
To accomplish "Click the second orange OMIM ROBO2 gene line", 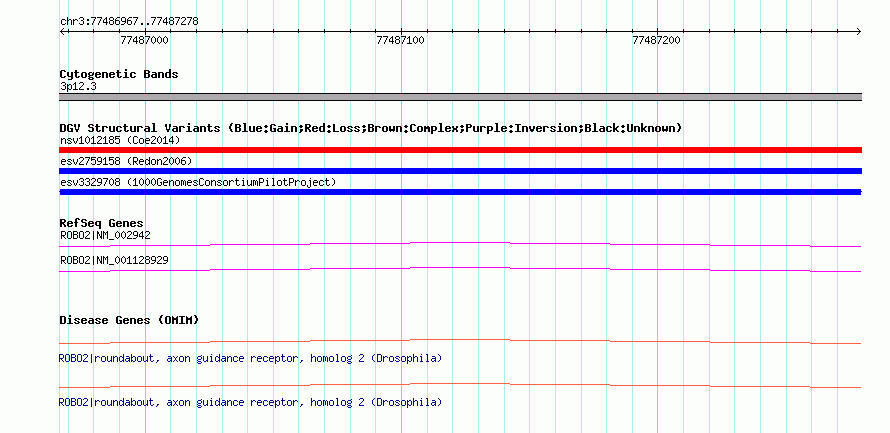I will pos(460,385).
